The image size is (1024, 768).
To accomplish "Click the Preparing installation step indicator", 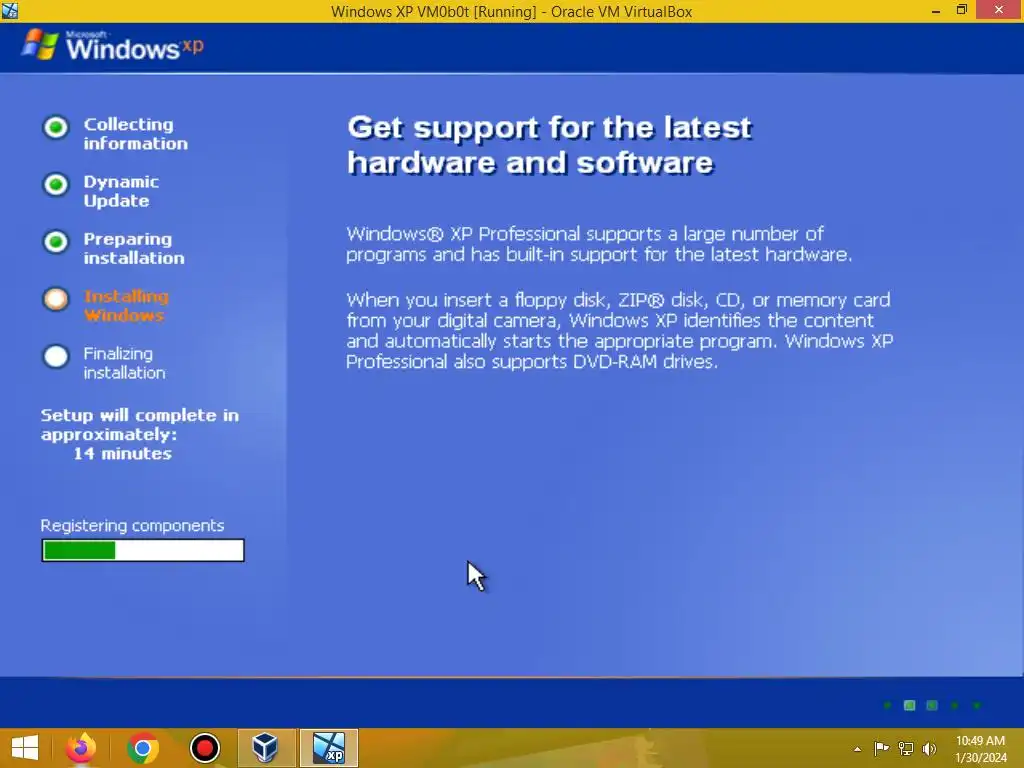I will (56, 242).
